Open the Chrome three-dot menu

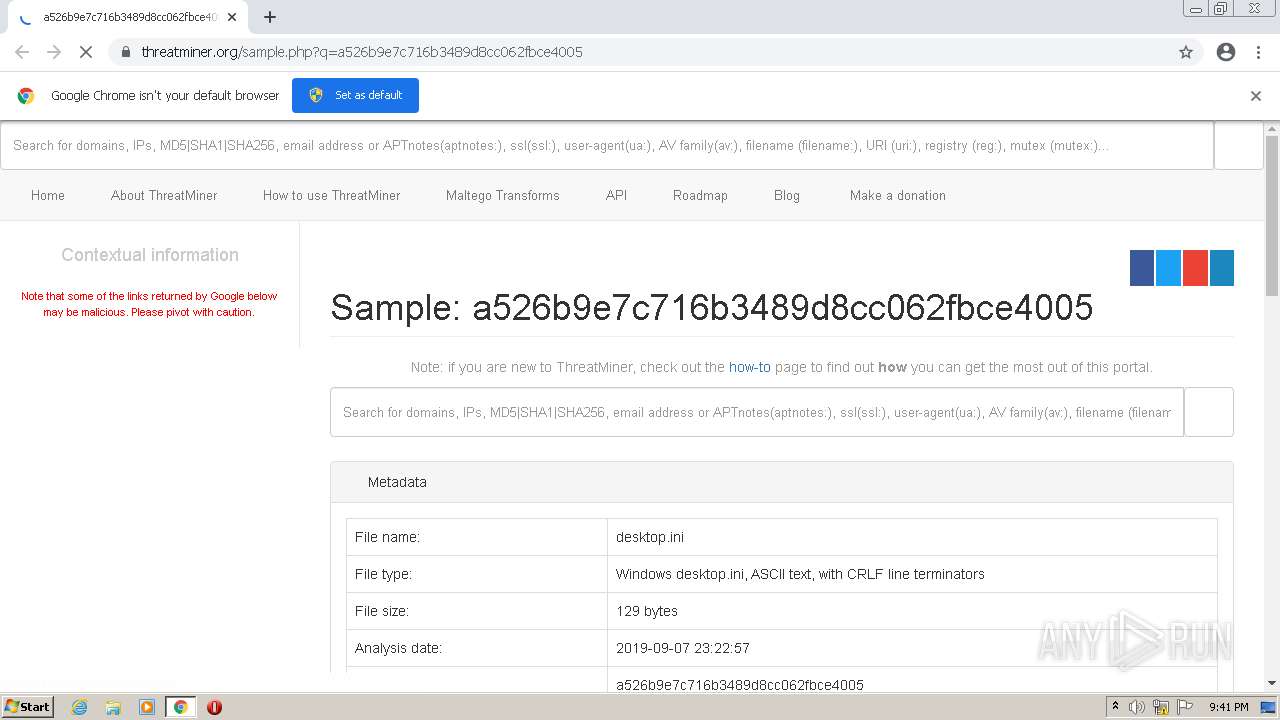pos(1258,52)
